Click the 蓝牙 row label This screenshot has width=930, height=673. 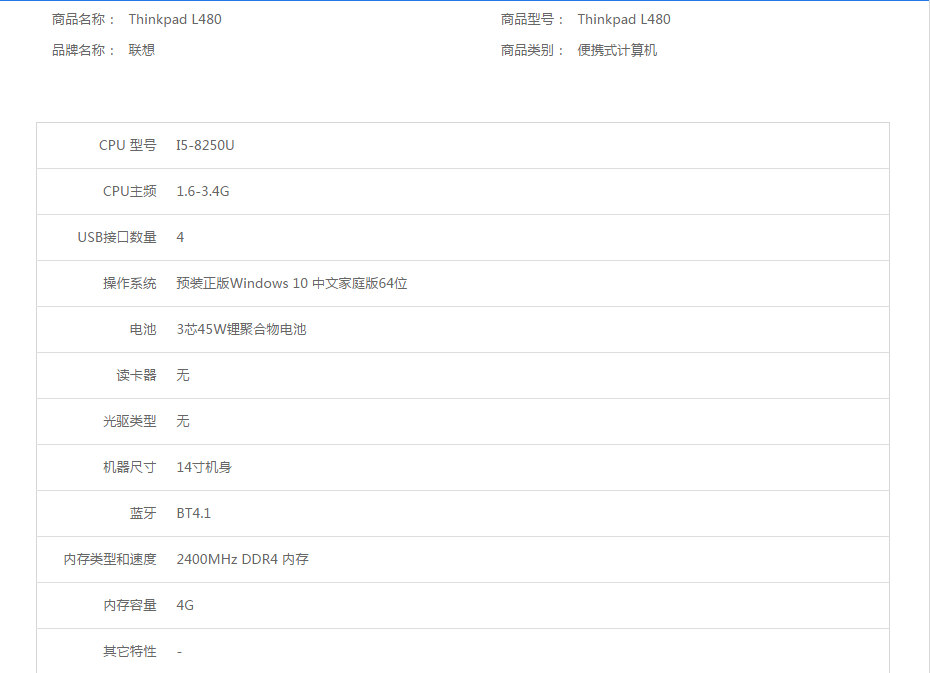[143, 513]
